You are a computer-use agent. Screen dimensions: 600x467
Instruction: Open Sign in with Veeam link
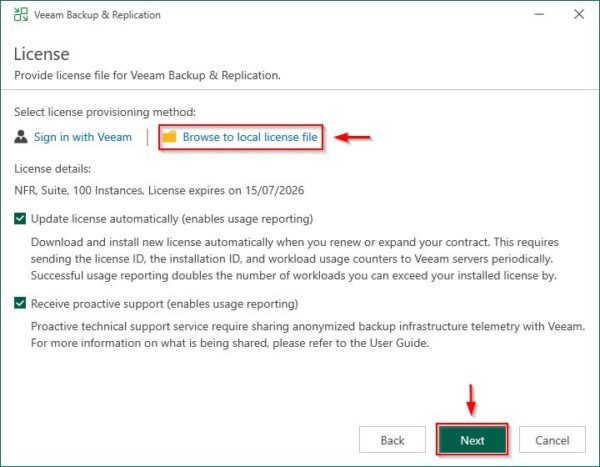click(83, 137)
